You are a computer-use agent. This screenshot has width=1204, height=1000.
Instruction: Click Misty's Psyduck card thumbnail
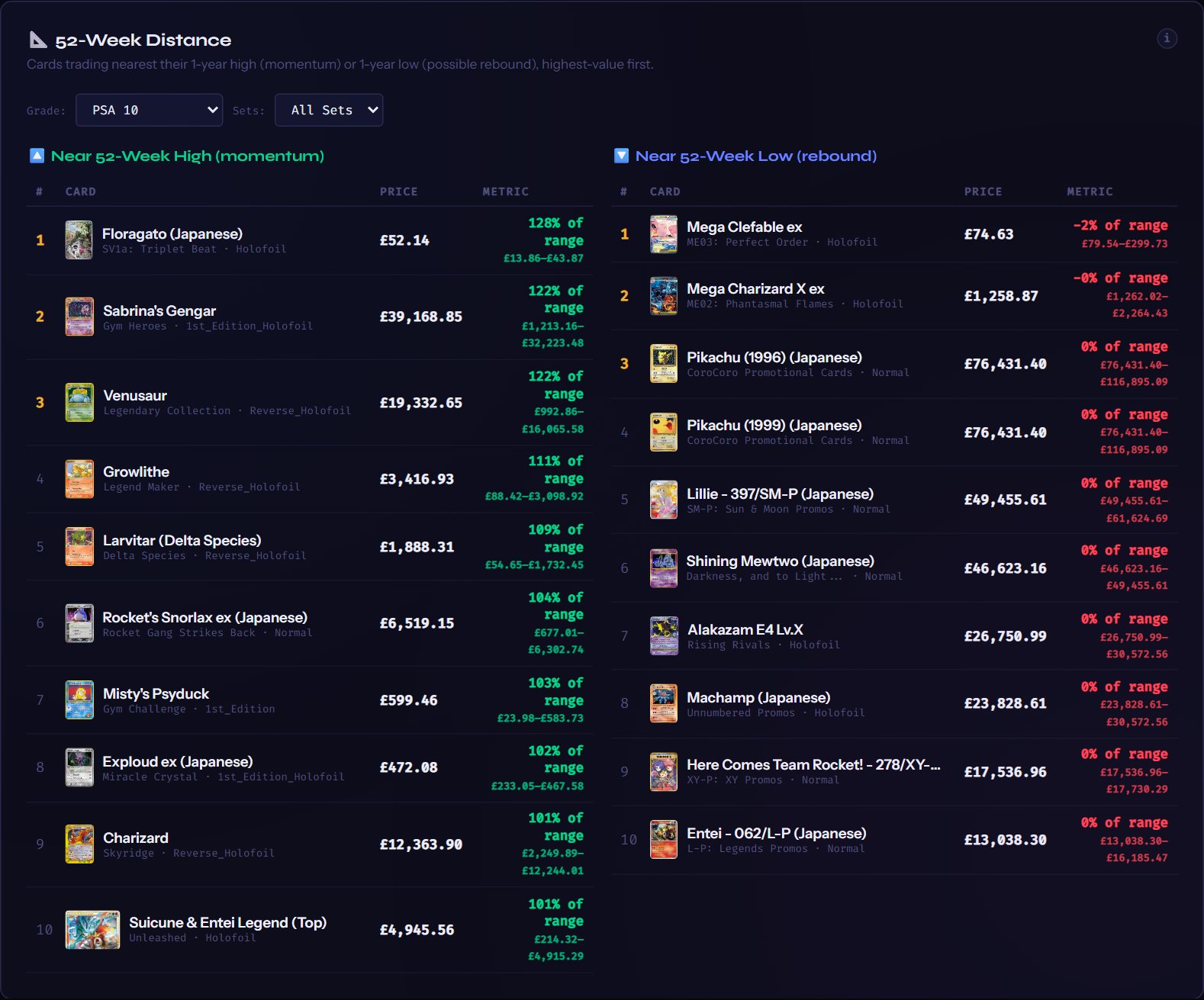tap(79, 700)
